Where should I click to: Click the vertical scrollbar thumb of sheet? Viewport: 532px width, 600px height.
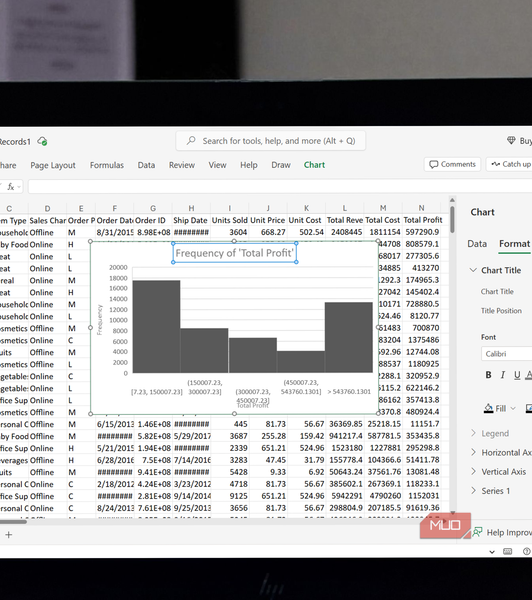[452, 219]
